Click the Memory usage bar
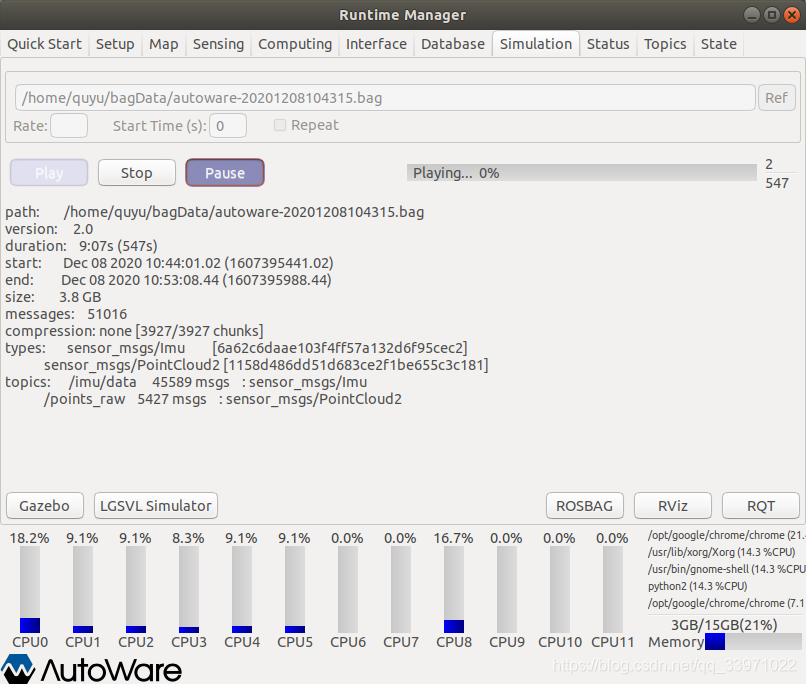806x684 pixels. 753,641
